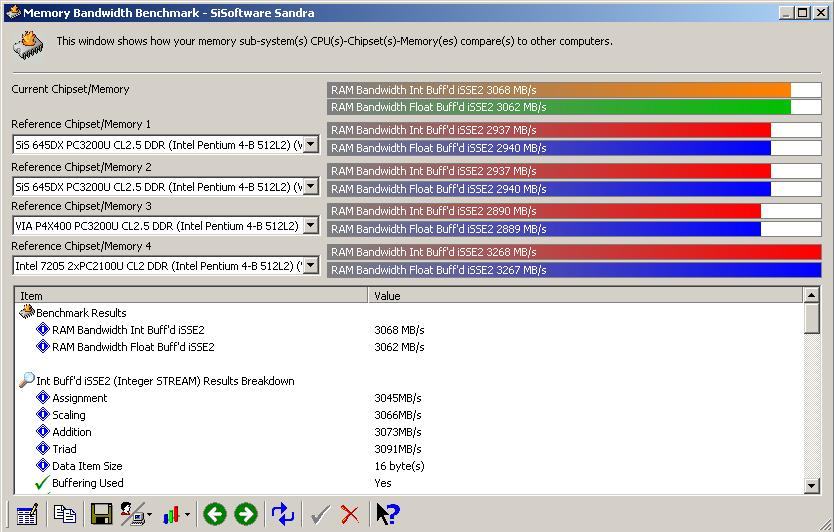Click the red Int 2890 MB/s reference bar
Image resolution: width=834 pixels, height=532 pixels.
click(x=544, y=211)
